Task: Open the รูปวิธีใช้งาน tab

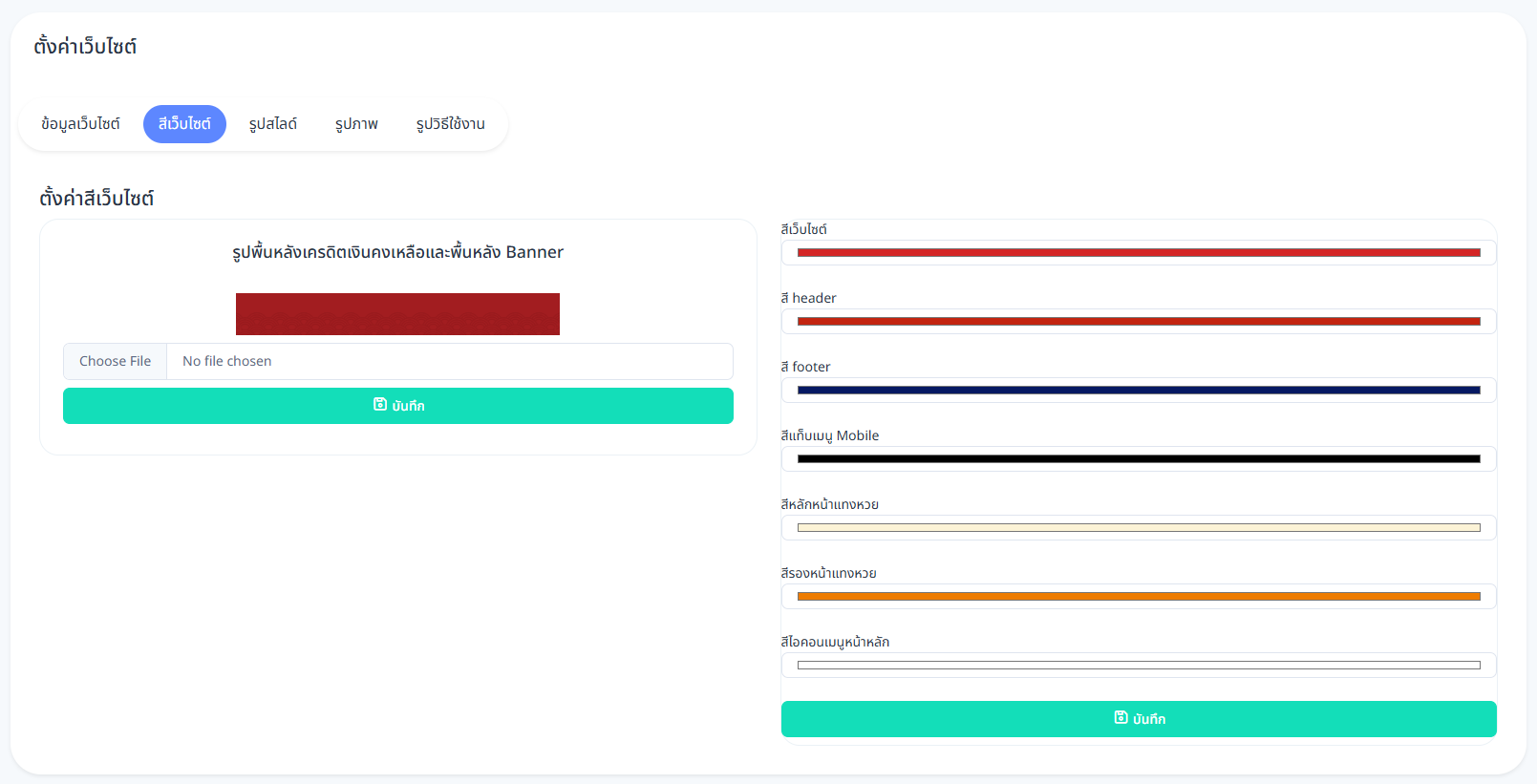Action: [x=450, y=124]
